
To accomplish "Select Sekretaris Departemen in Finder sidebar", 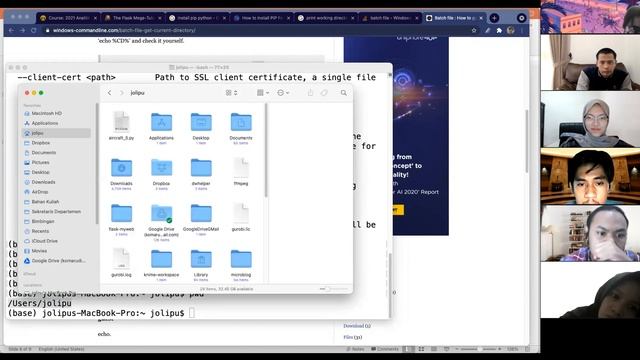I will point(56,211).
